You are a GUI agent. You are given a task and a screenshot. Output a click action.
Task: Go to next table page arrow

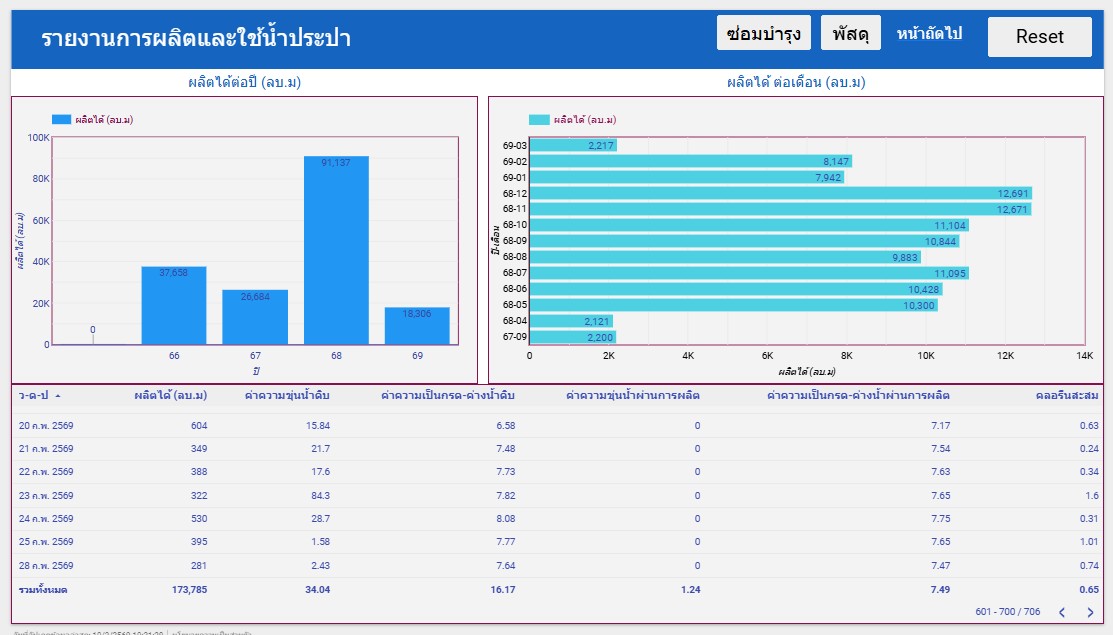(x=1090, y=612)
